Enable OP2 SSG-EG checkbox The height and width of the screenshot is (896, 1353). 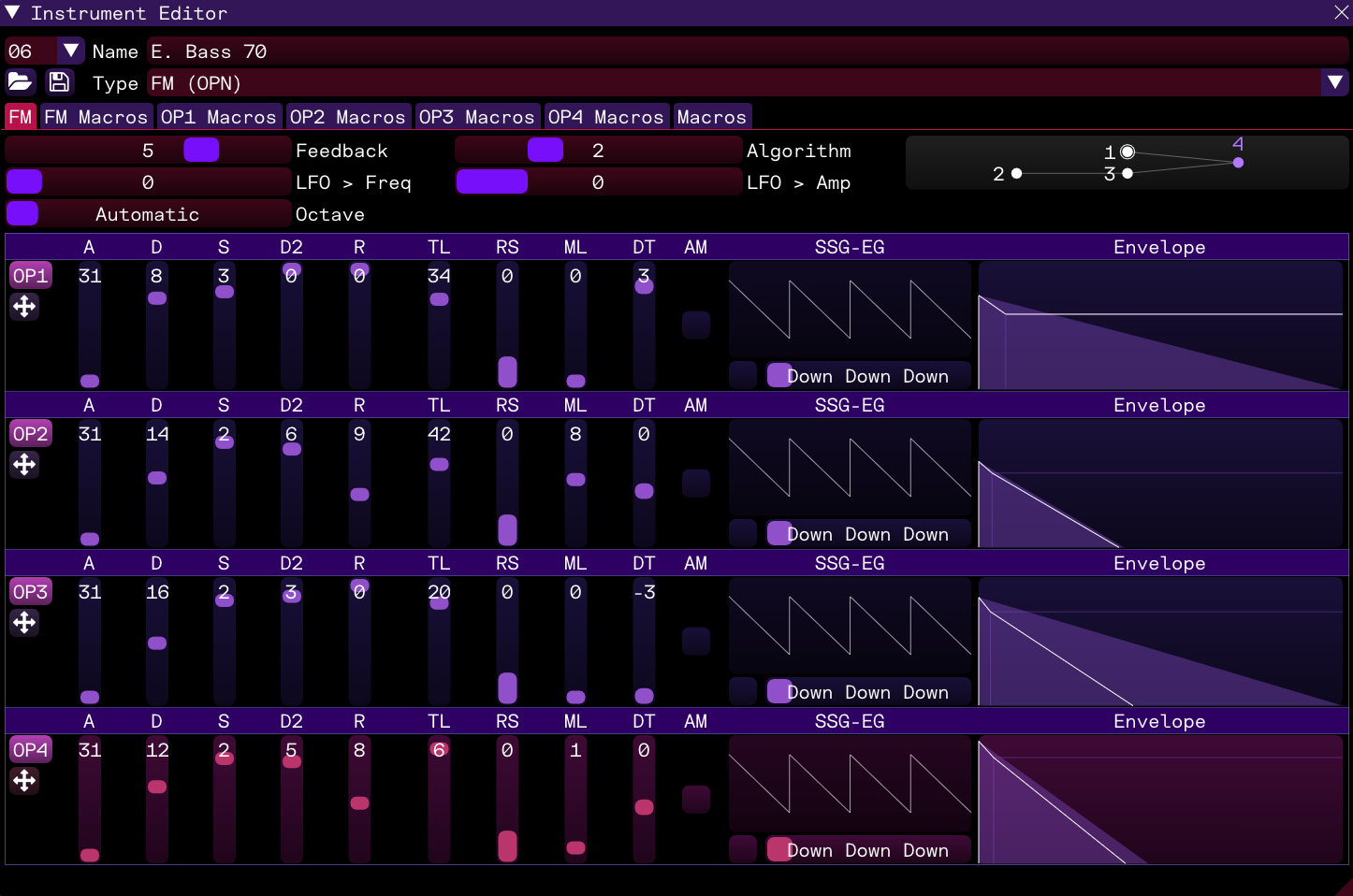pyautogui.click(x=743, y=533)
